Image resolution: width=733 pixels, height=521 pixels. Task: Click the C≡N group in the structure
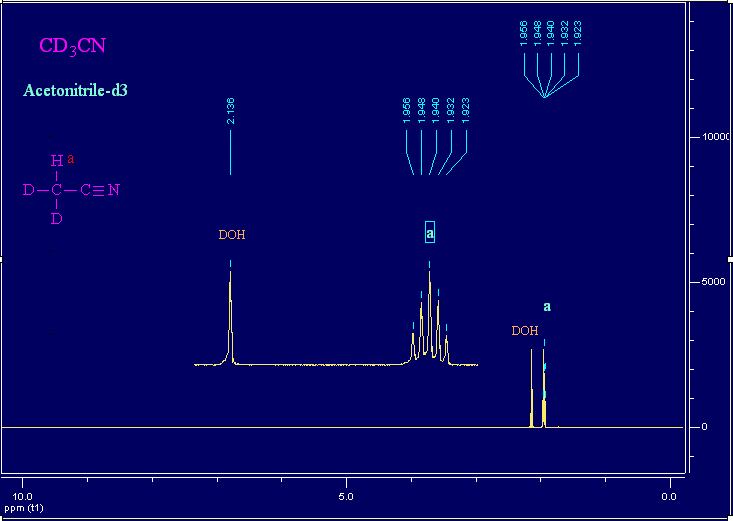coord(100,190)
